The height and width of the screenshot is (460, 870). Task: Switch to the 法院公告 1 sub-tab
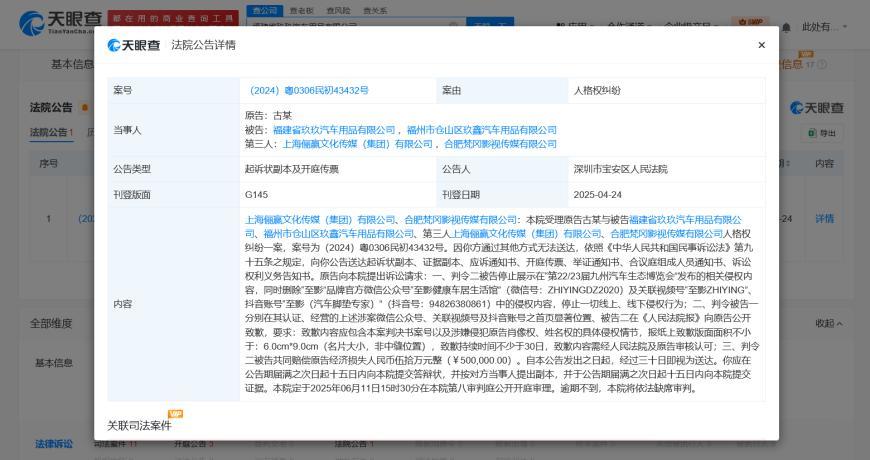pyautogui.click(x=52, y=133)
